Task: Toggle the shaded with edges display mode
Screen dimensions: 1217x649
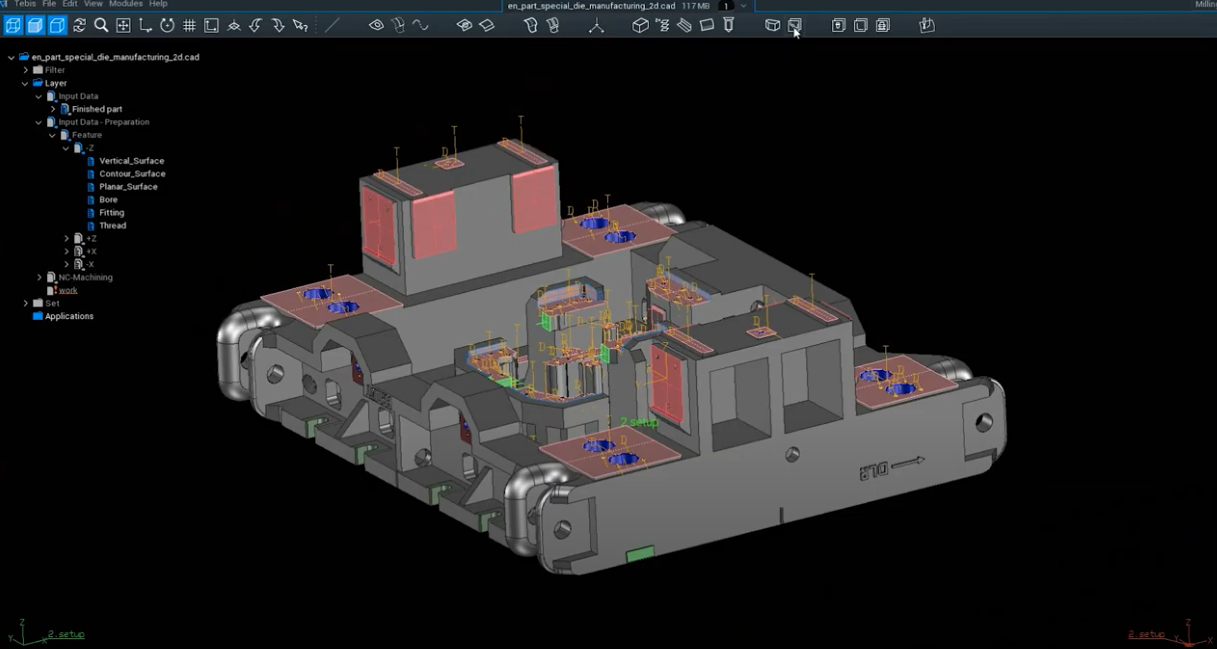Action: 57,25
